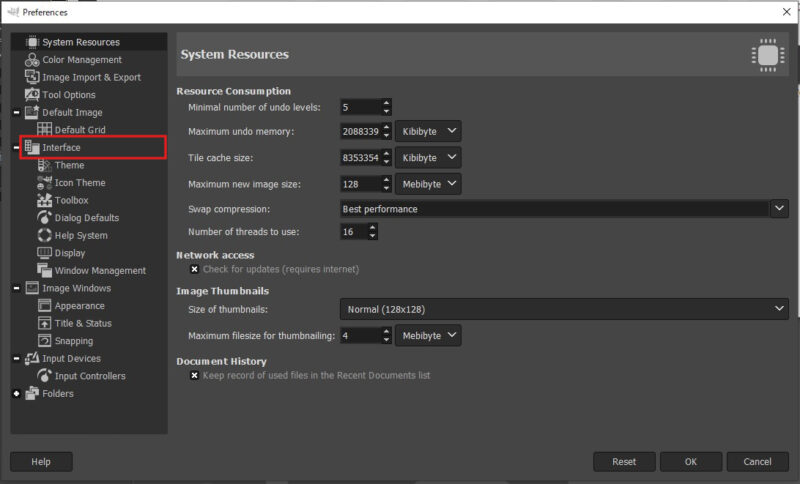Select Tool Options label in the tree
This screenshot has height=484, width=800.
69,95
